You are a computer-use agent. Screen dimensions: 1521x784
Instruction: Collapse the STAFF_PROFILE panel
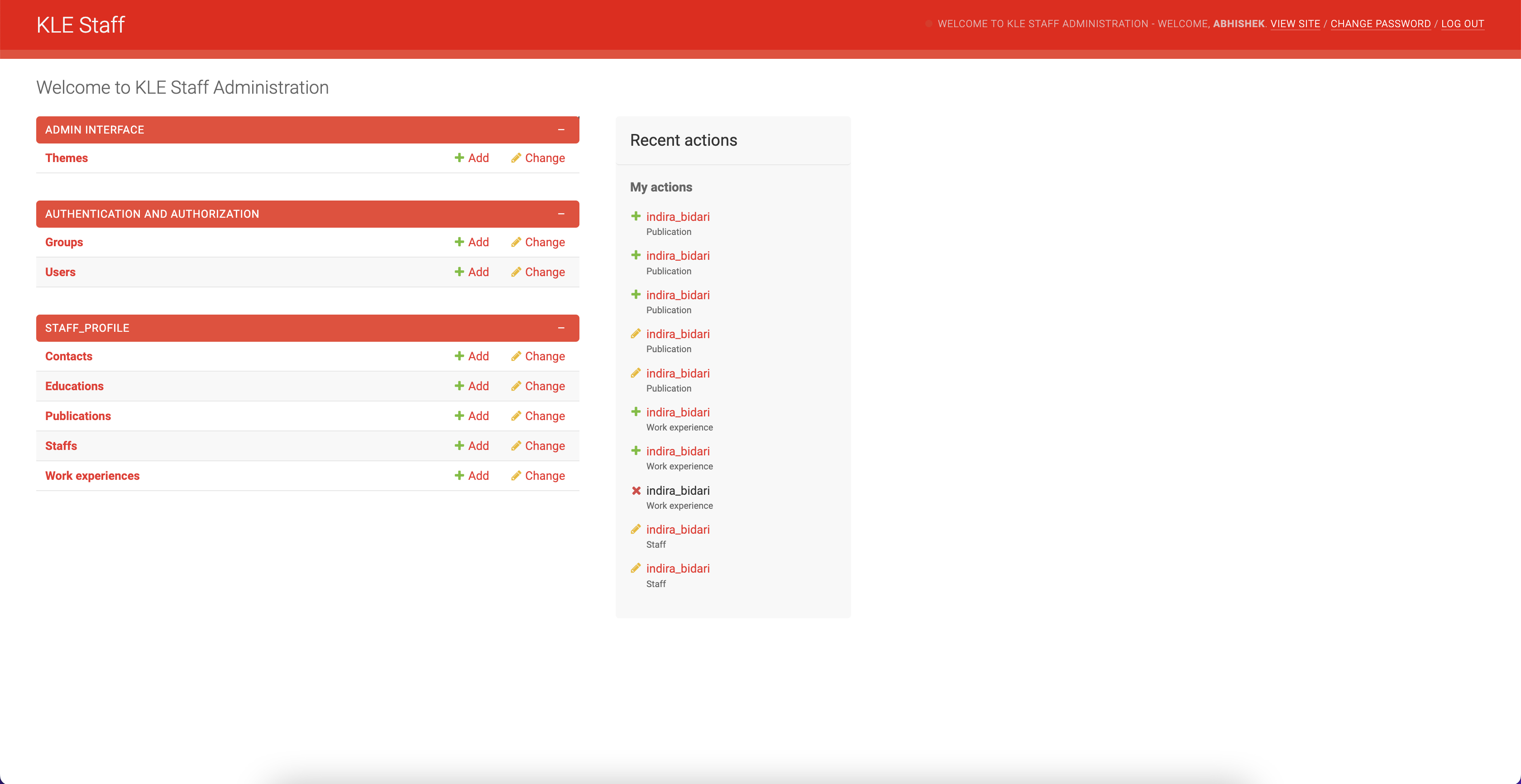561,328
